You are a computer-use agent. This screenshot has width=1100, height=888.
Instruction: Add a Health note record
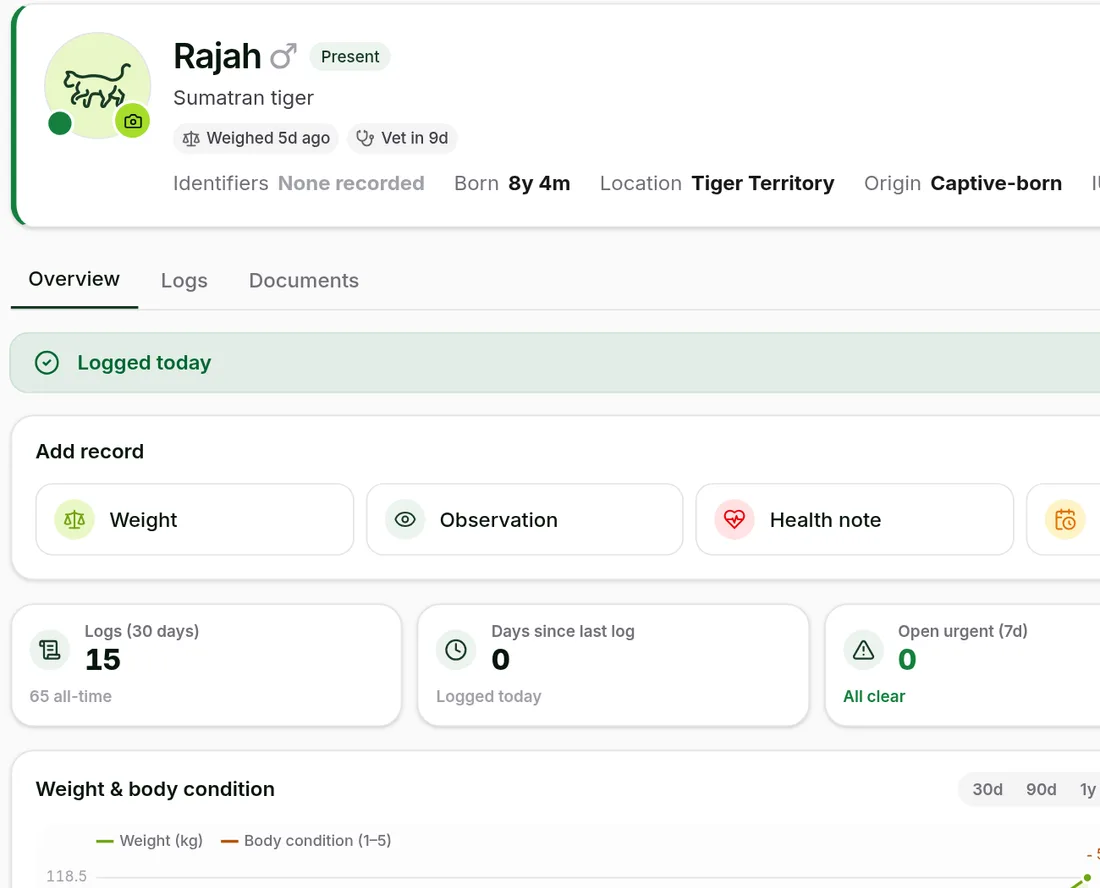coord(854,520)
